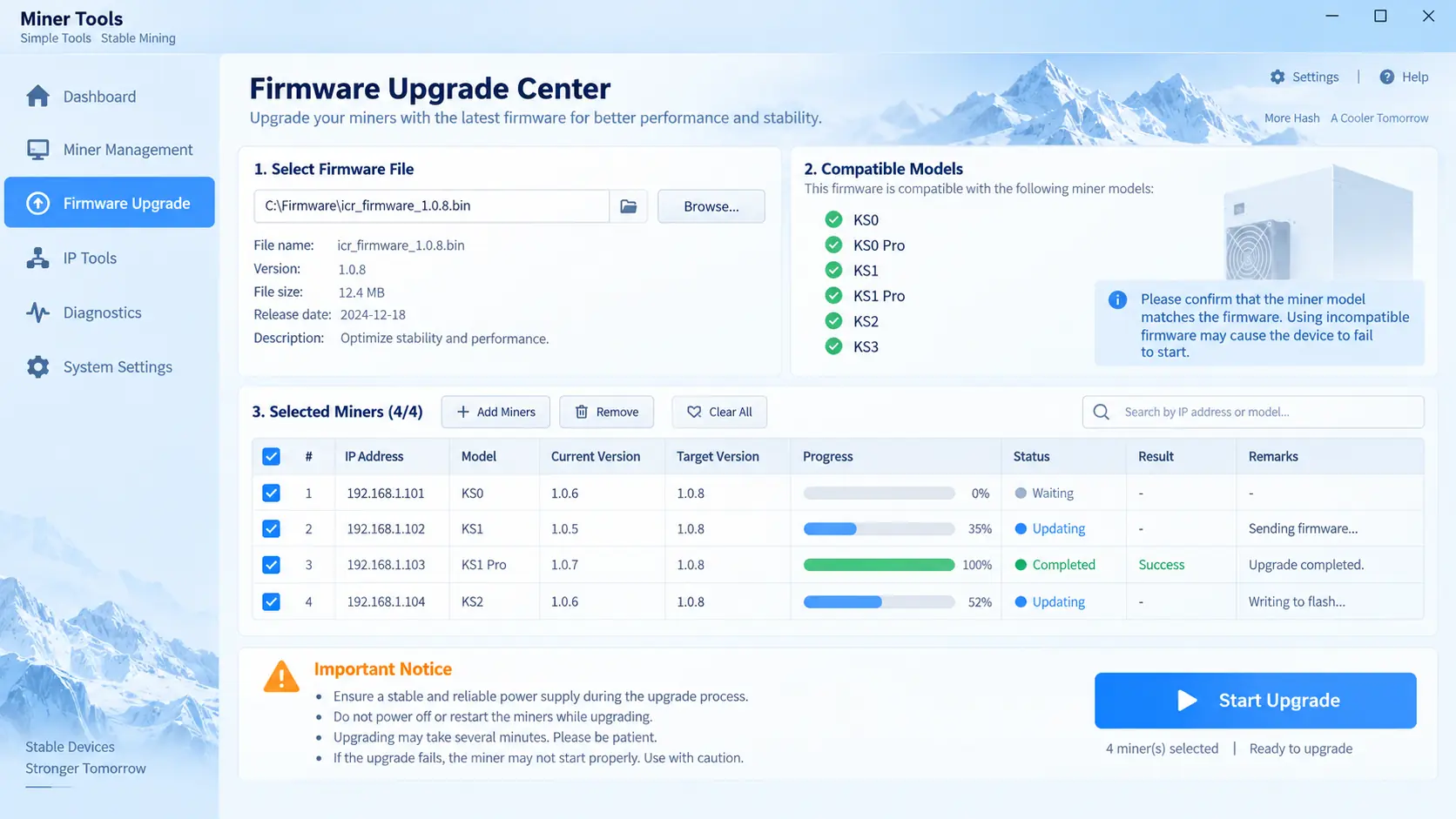Click the green check icon next to KS0 Pro
The height and width of the screenshot is (819, 1456).
coord(833,245)
